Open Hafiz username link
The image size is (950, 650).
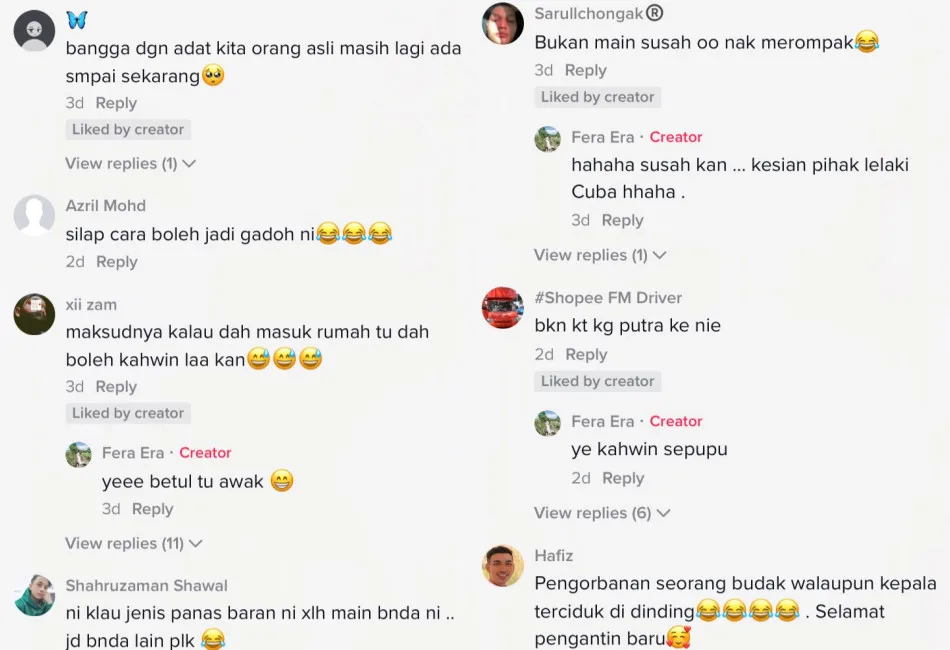tap(554, 555)
